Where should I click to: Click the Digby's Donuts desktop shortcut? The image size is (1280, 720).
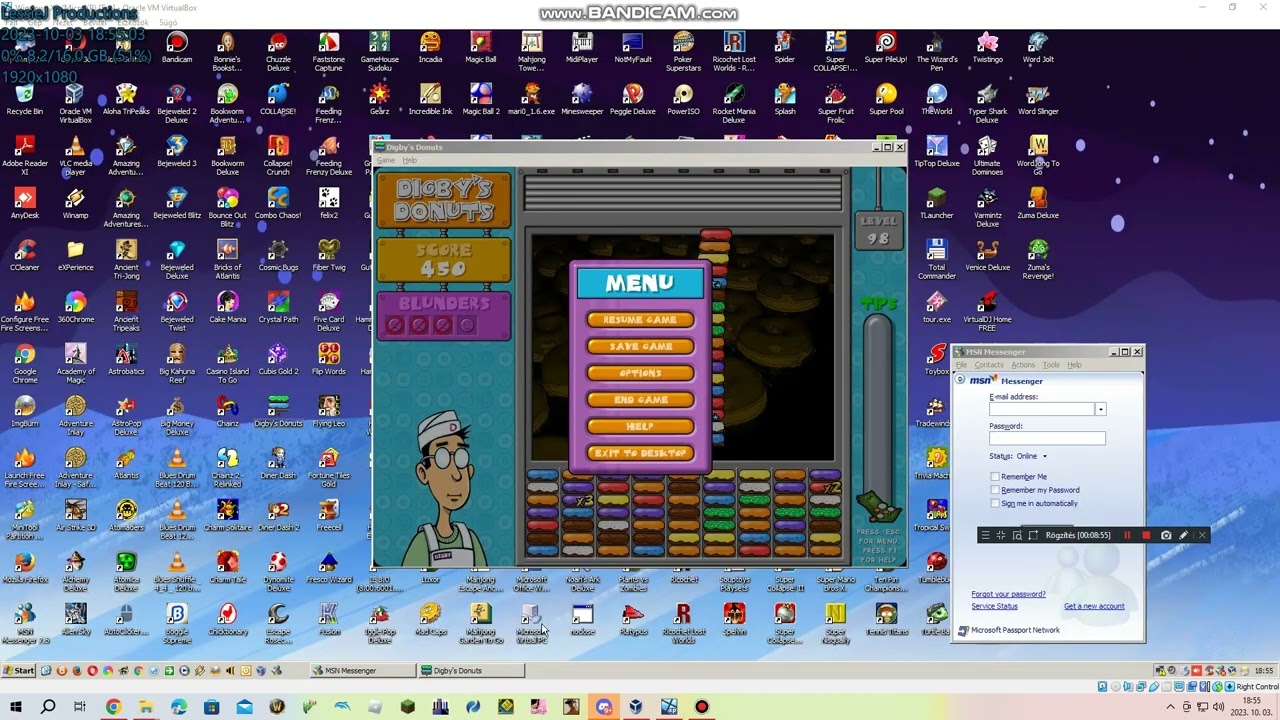[278, 412]
